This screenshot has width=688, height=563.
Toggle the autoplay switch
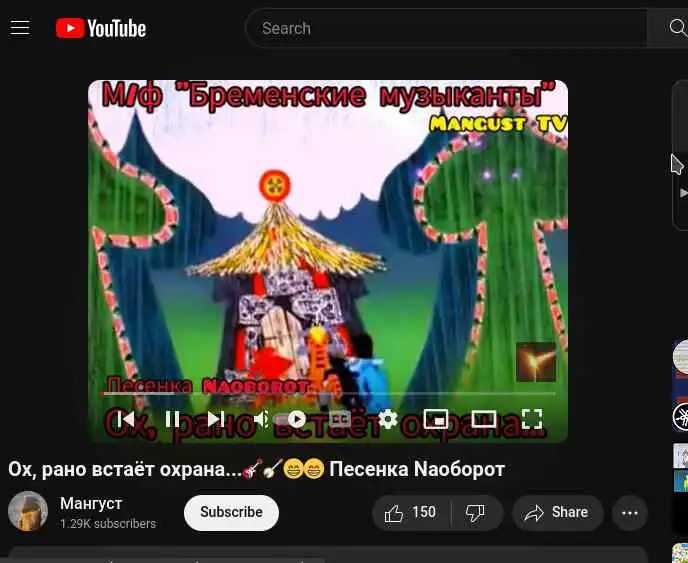coord(292,420)
